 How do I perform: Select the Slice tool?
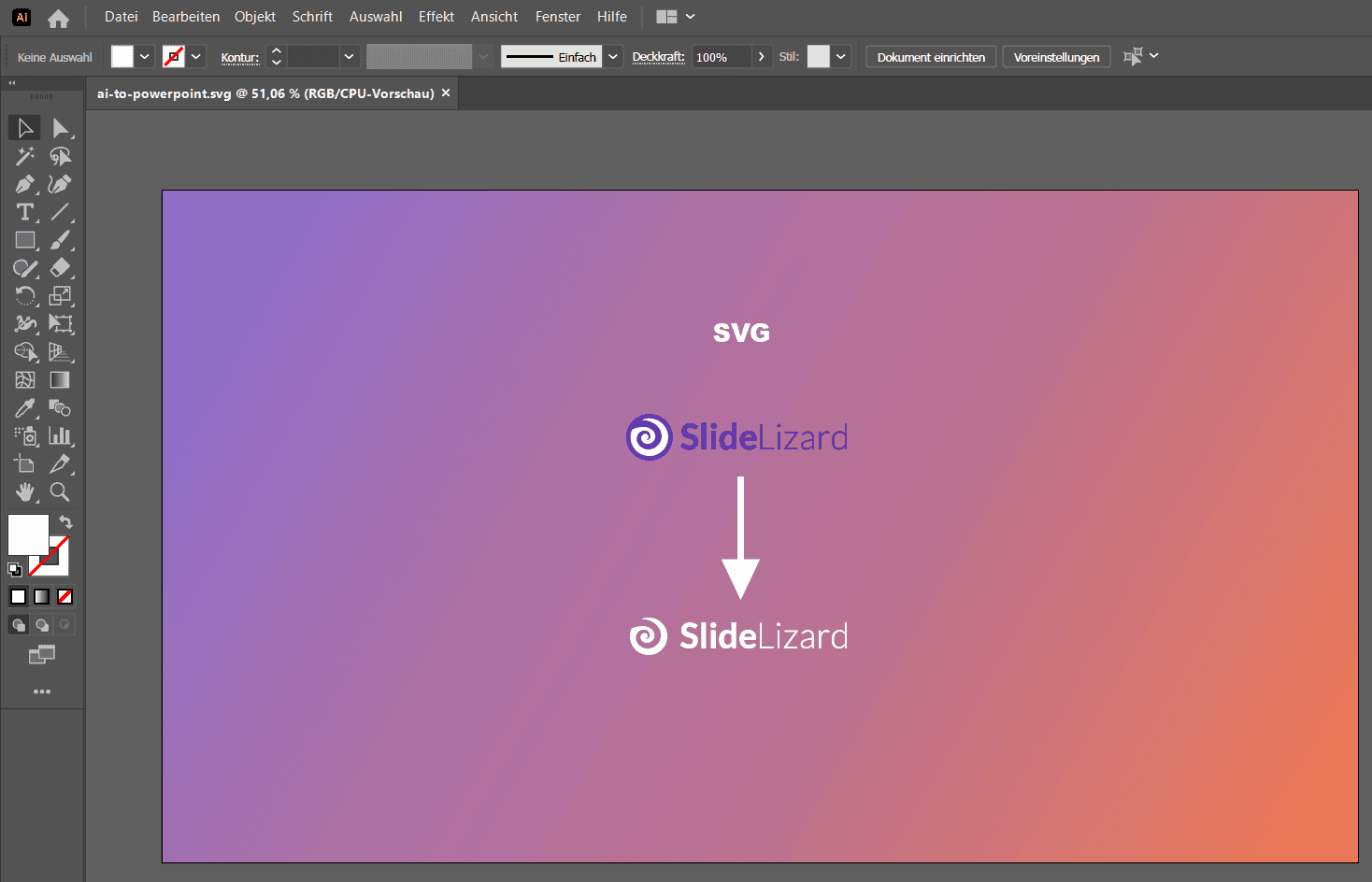61,464
